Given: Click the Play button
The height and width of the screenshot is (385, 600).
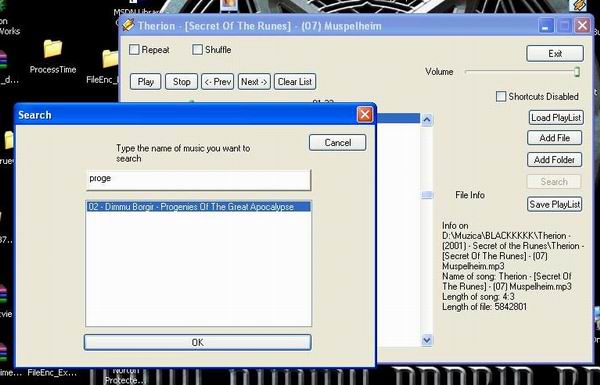Looking at the screenshot, I should (145, 82).
